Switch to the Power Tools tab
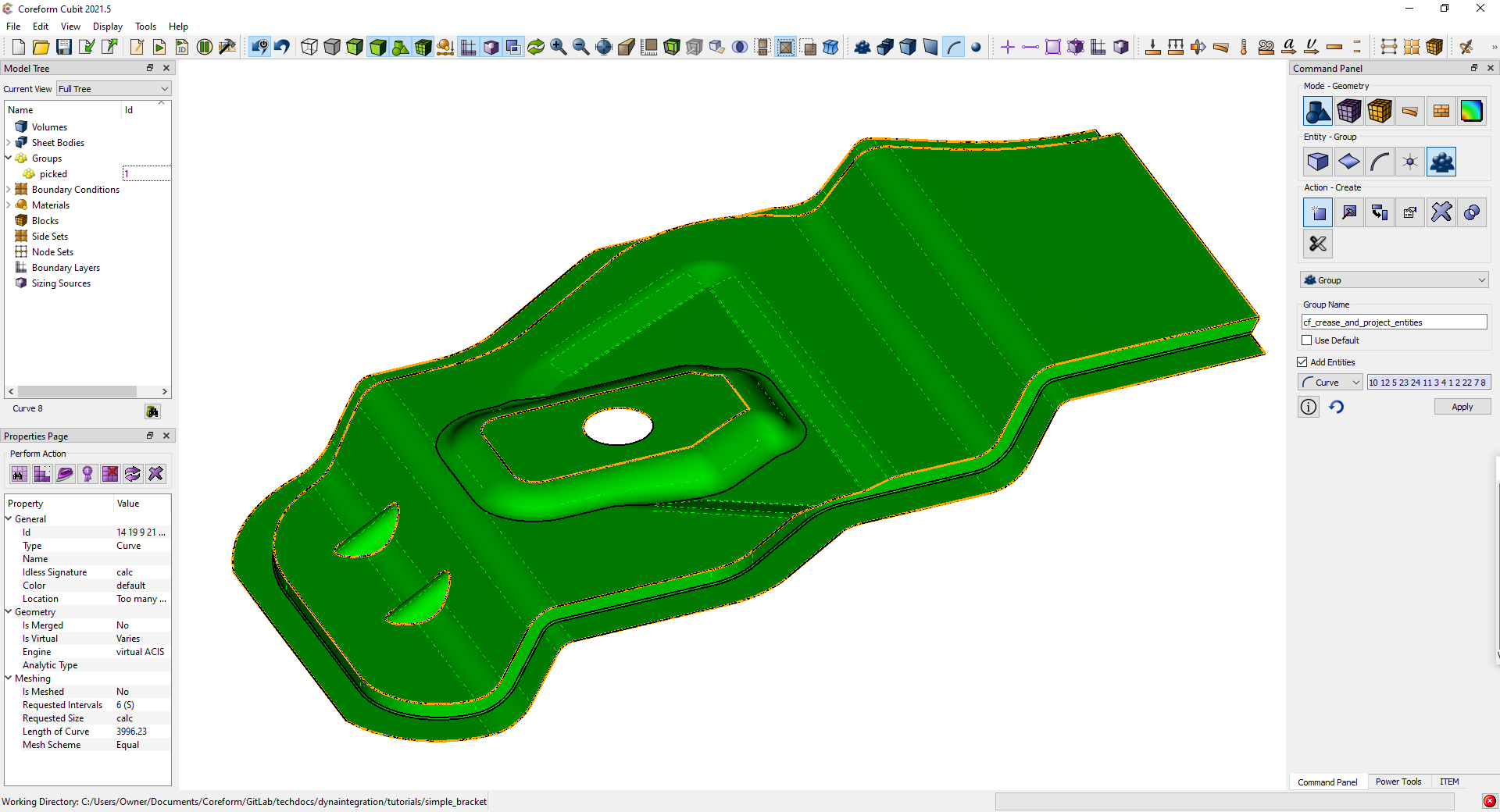Screen dimensions: 1500x812 [1398, 782]
